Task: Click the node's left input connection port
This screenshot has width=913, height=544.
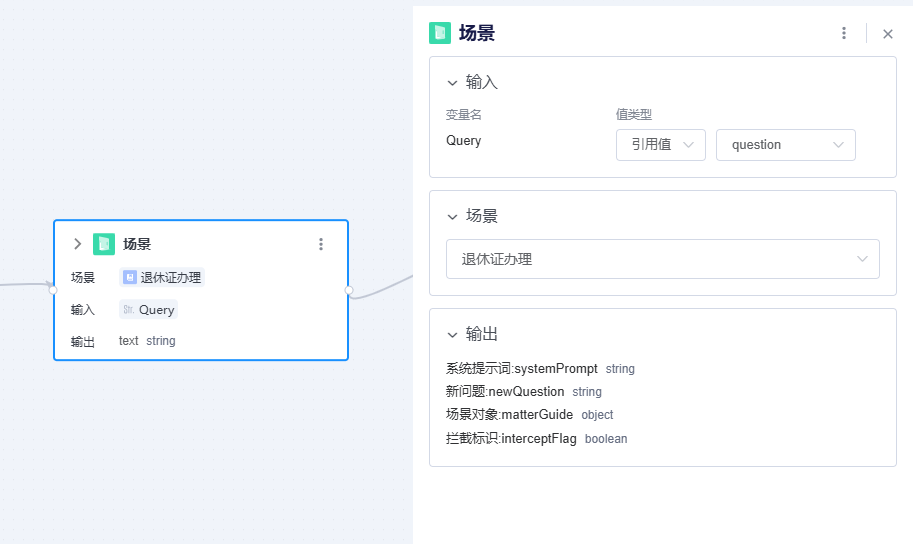Action: 53,290
